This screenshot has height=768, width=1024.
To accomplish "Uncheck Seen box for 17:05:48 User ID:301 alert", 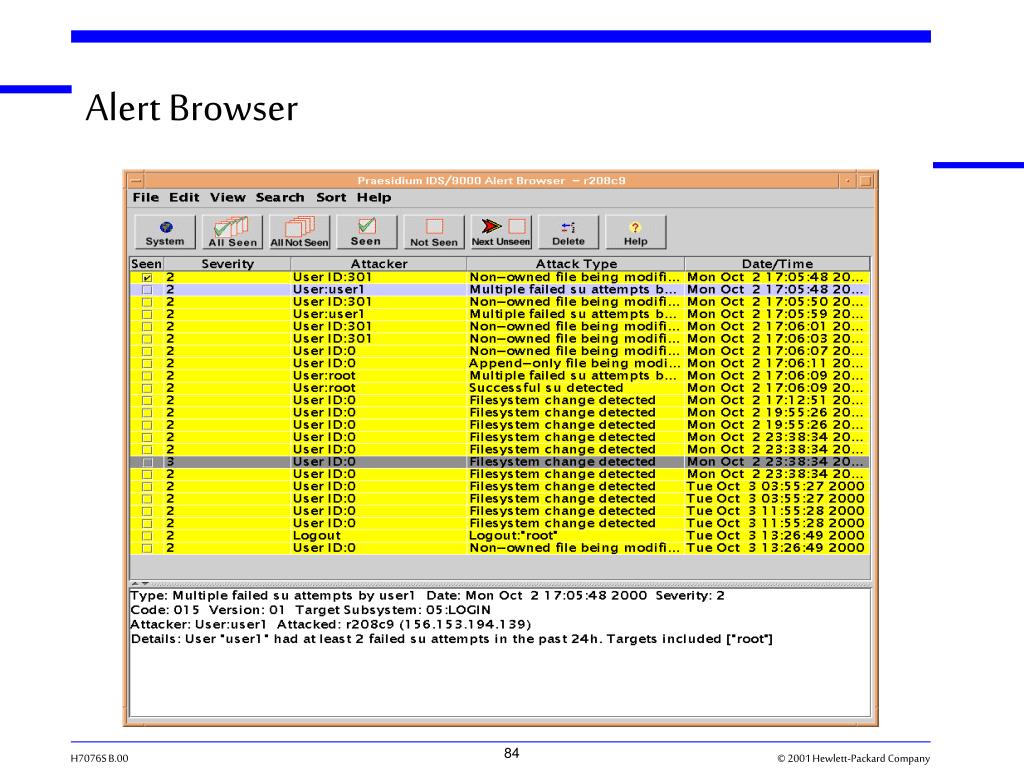I will click(x=147, y=278).
